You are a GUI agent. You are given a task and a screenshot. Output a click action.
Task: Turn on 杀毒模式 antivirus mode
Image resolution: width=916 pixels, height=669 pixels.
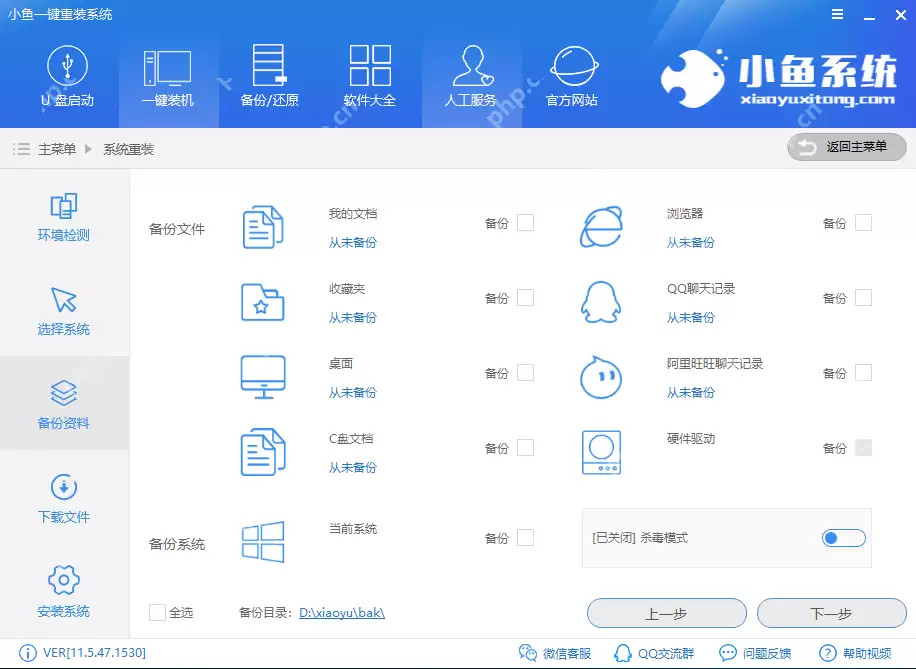843,537
